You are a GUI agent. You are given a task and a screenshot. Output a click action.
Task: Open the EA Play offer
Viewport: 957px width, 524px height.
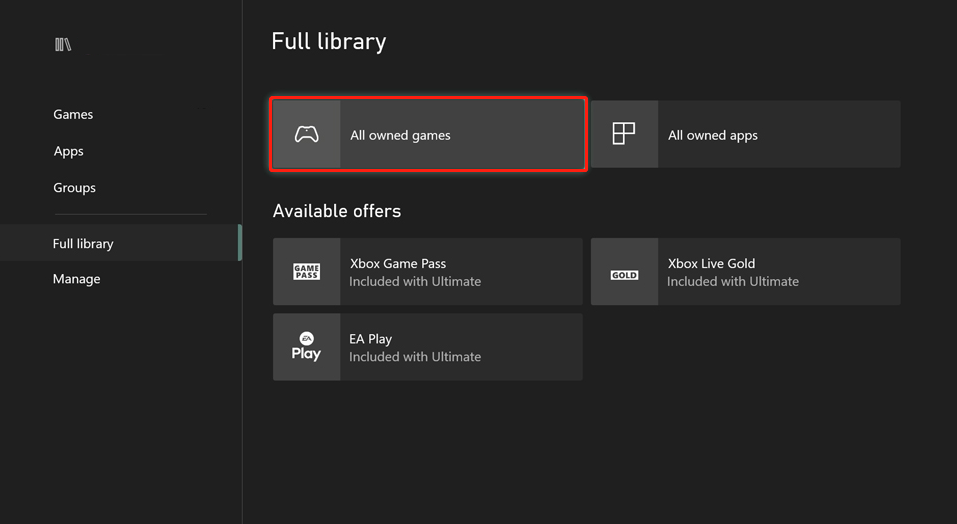point(428,347)
